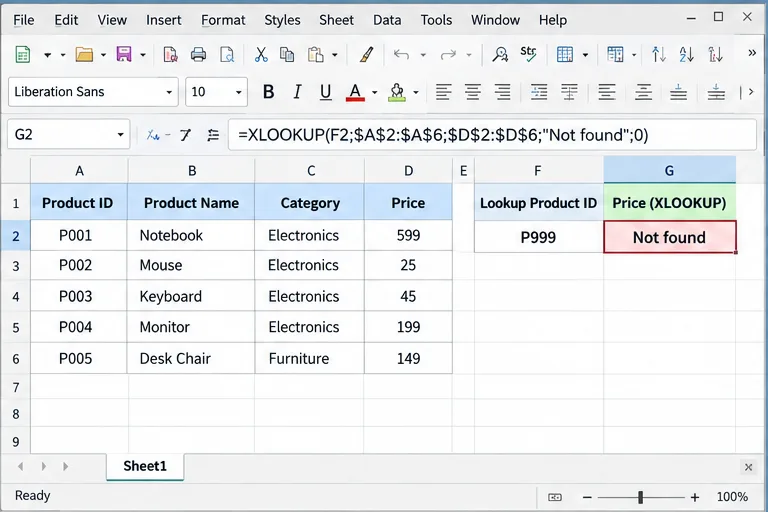Align cell content to bottom

[x=678, y=92]
